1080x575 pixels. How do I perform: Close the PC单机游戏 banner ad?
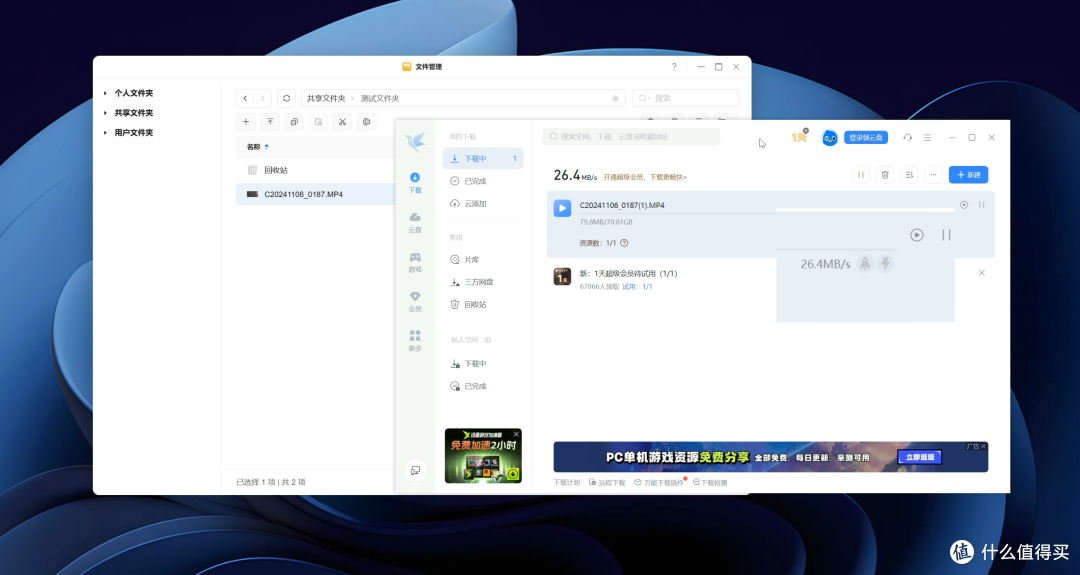[984, 446]
